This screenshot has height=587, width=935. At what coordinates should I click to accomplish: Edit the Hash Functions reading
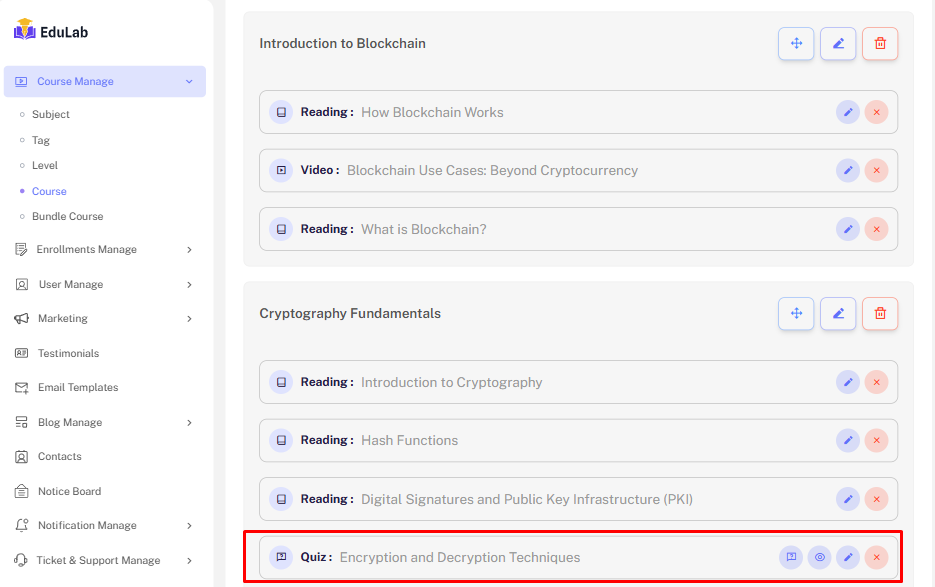point(848,440)
